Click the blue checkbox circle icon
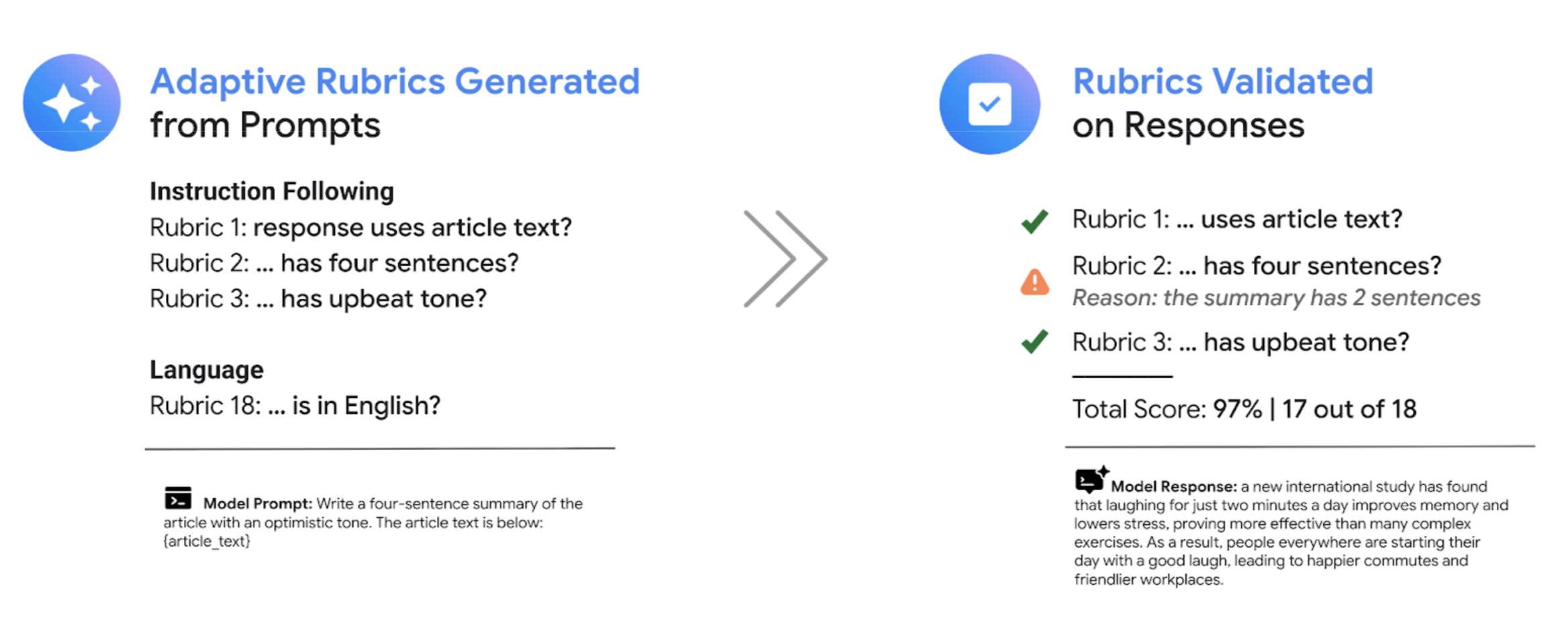The width and height of the screenshot is (1568, 639). coord(989,104)
